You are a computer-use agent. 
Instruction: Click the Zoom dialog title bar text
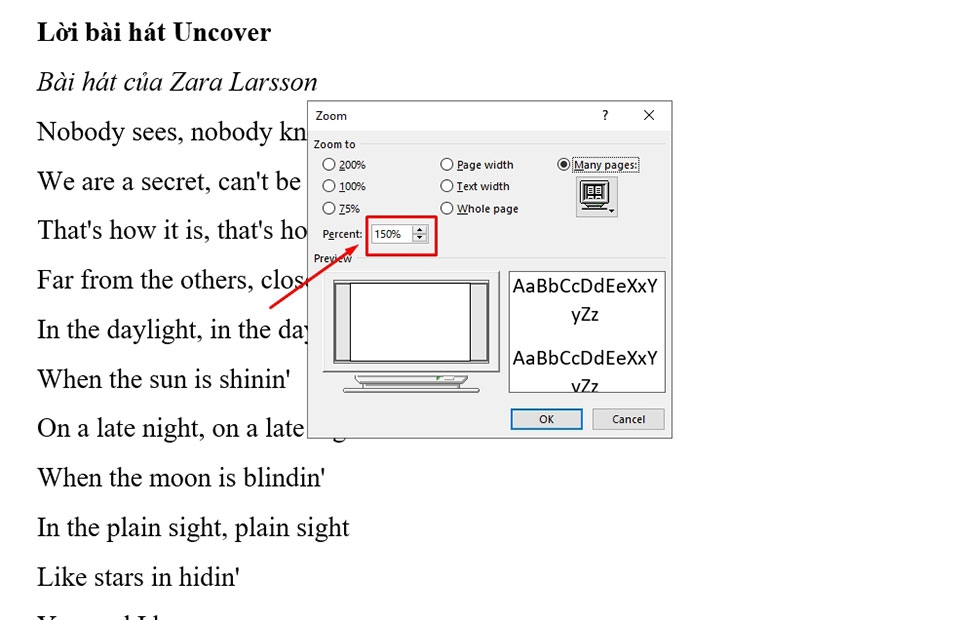point(331,116)
